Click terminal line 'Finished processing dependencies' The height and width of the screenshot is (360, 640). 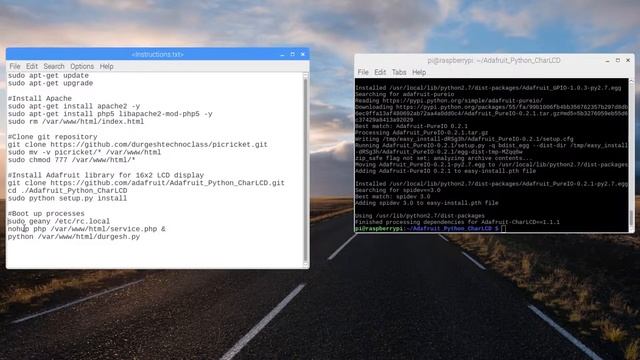coord(458,222)
